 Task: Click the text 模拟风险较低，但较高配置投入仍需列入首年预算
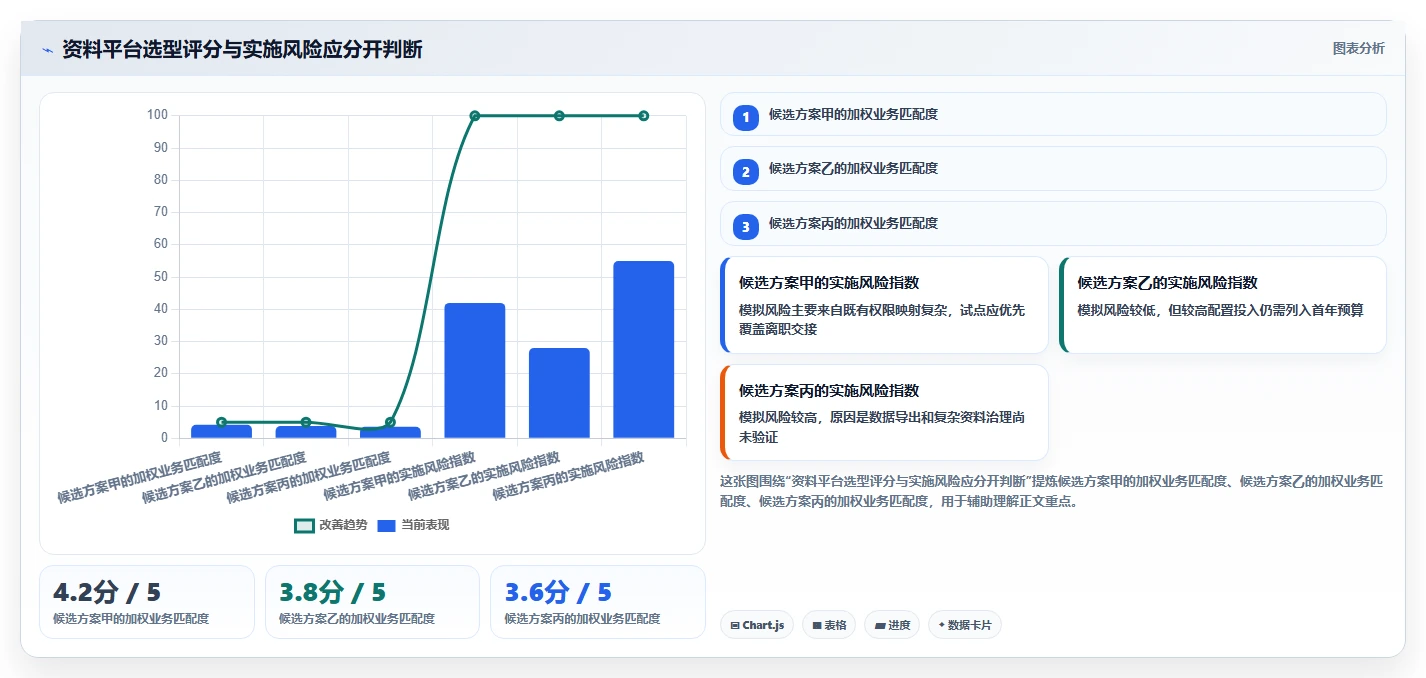click(x=1220, y=310)
